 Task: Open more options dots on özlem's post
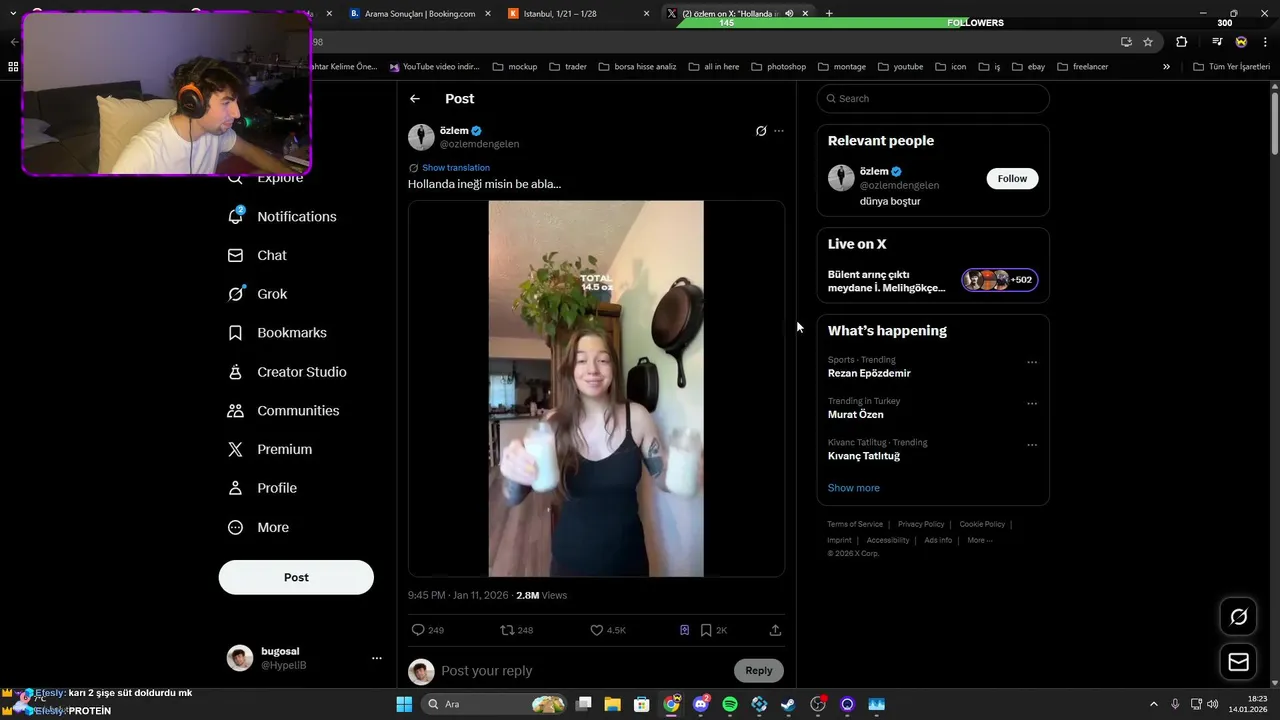(x=779, y=131)
